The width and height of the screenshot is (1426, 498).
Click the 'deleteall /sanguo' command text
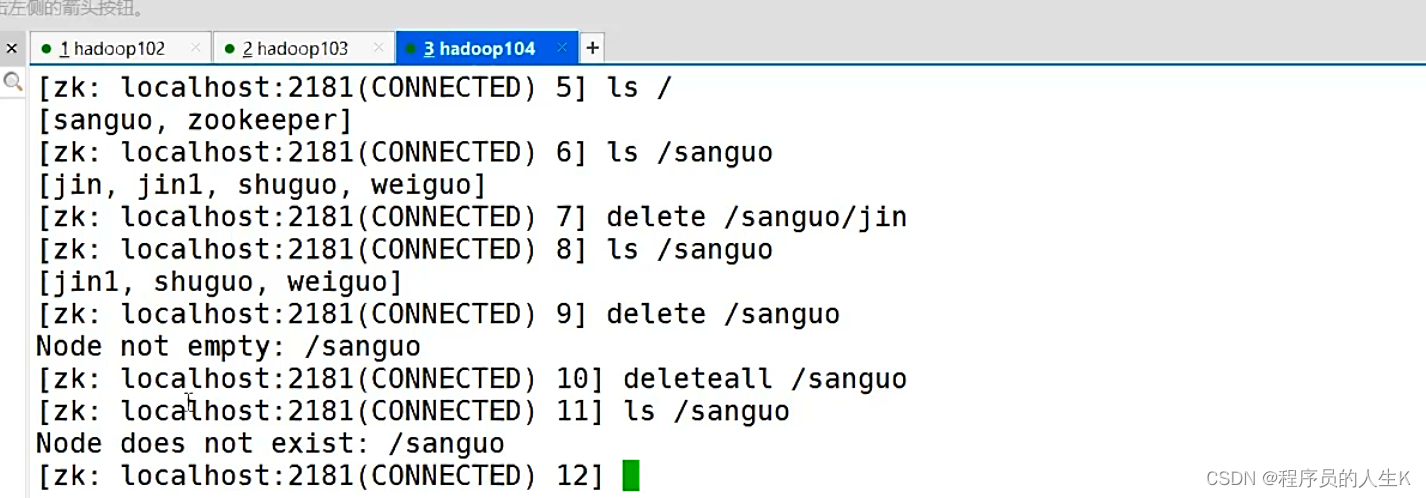[764, 379]
